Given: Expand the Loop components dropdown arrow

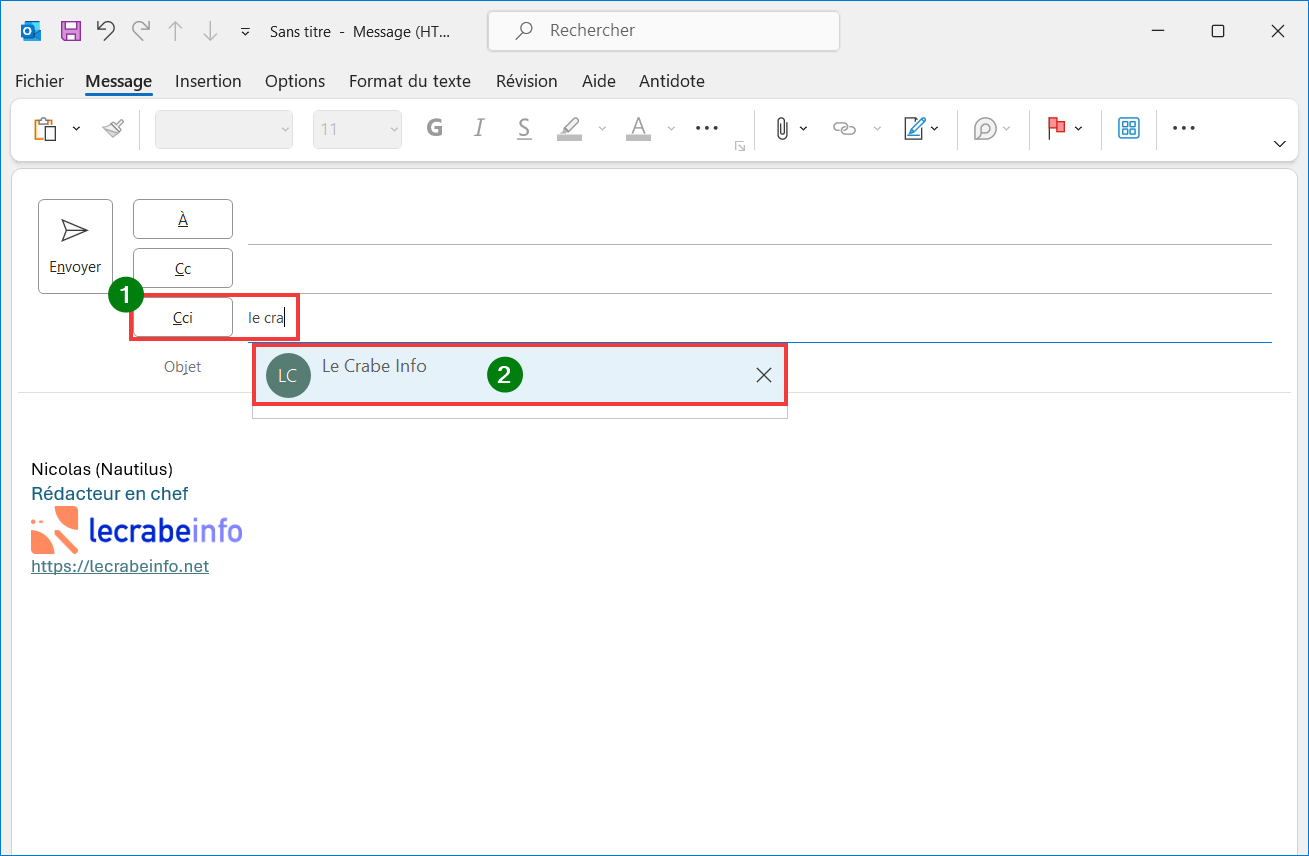Looking at the screenshot, I should coord(1006,129).
